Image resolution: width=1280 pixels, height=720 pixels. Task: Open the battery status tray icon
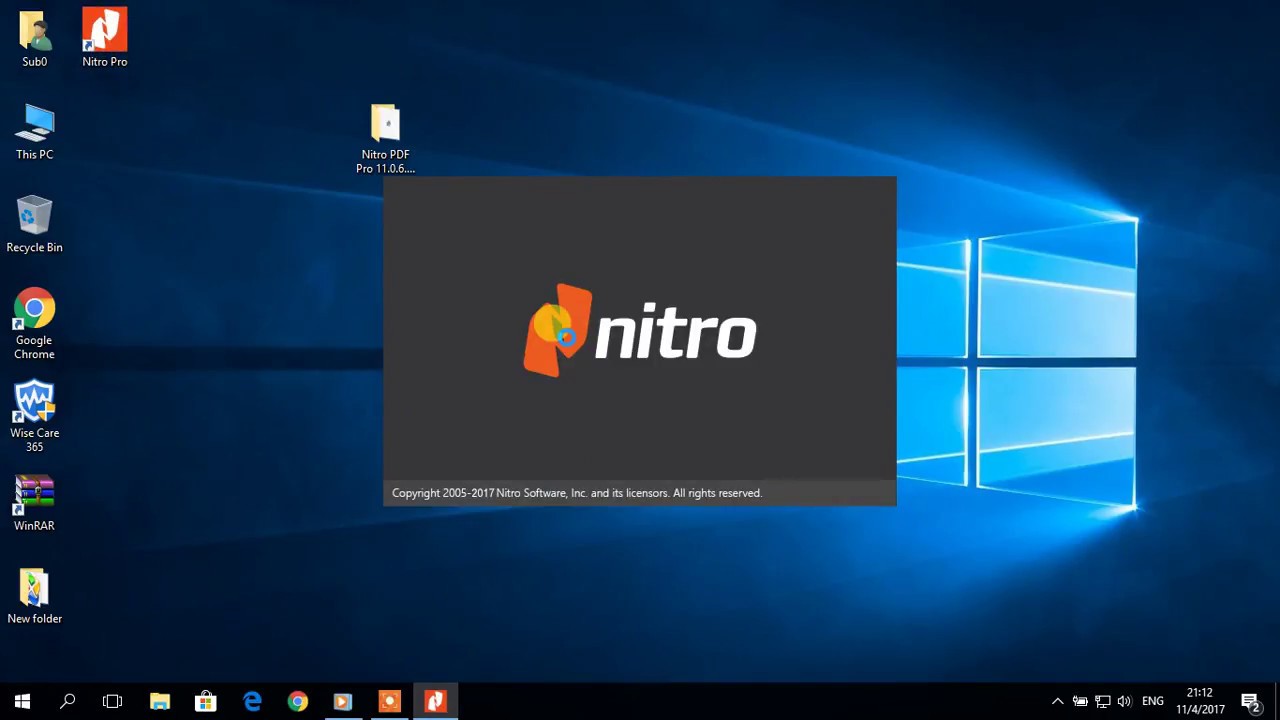[1080, 701]
